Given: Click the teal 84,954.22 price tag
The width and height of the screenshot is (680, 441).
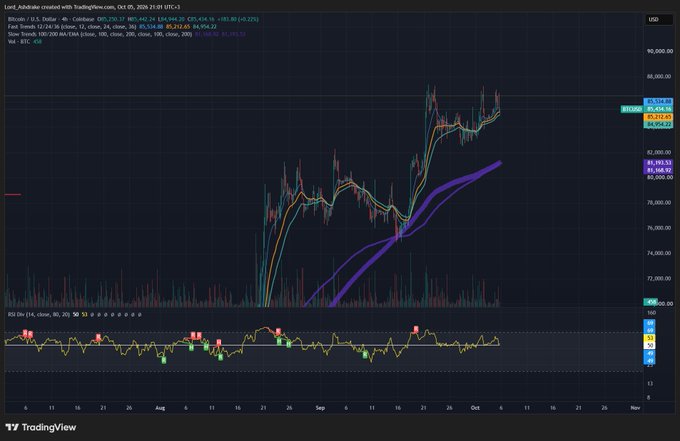Looking at the screenshot, I should click(x=659, y=124).
